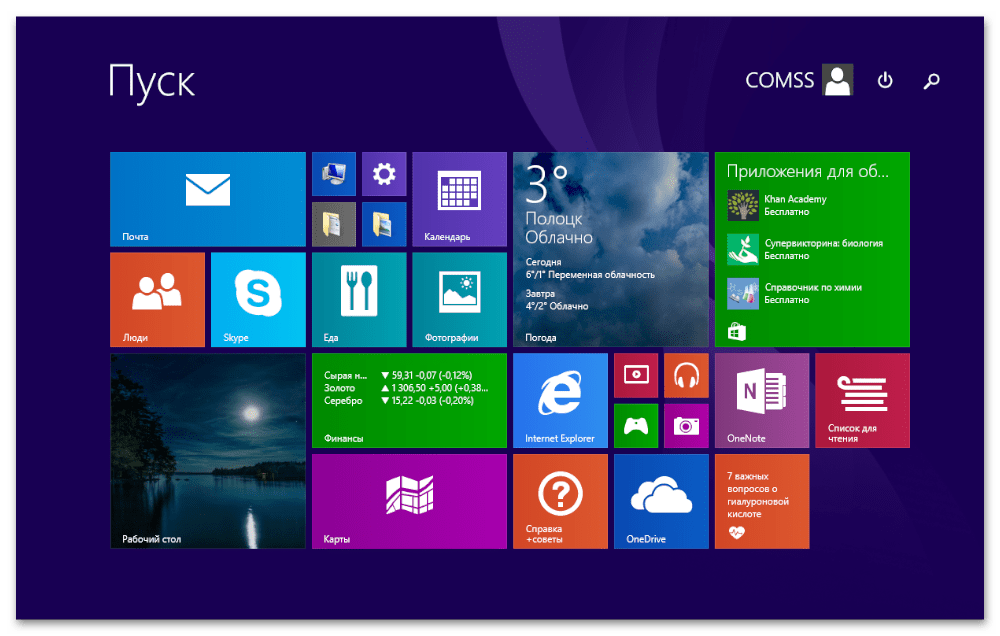Click the search magnifier button
Screen dimensions: 1000x636
(931, 81)
